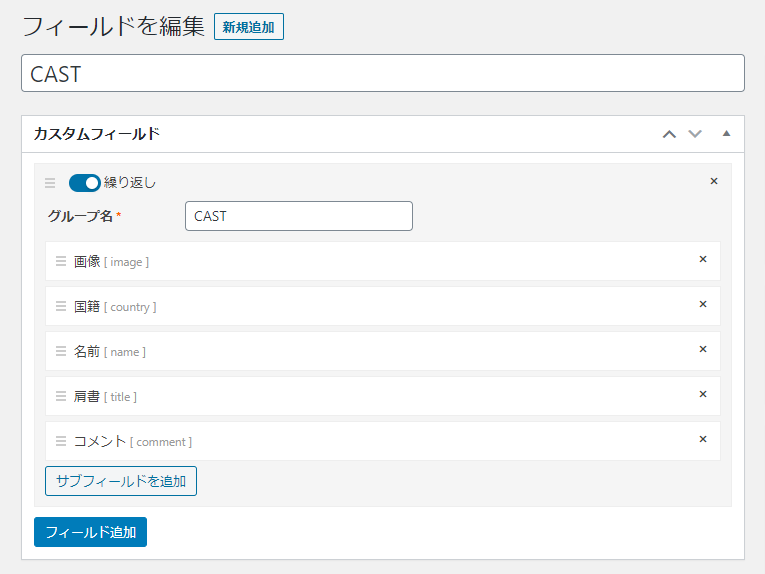The width and height of the screenshot is (765, 574).
Task: Remove the コメント [comment] subfield
Action: pos(702,439)
